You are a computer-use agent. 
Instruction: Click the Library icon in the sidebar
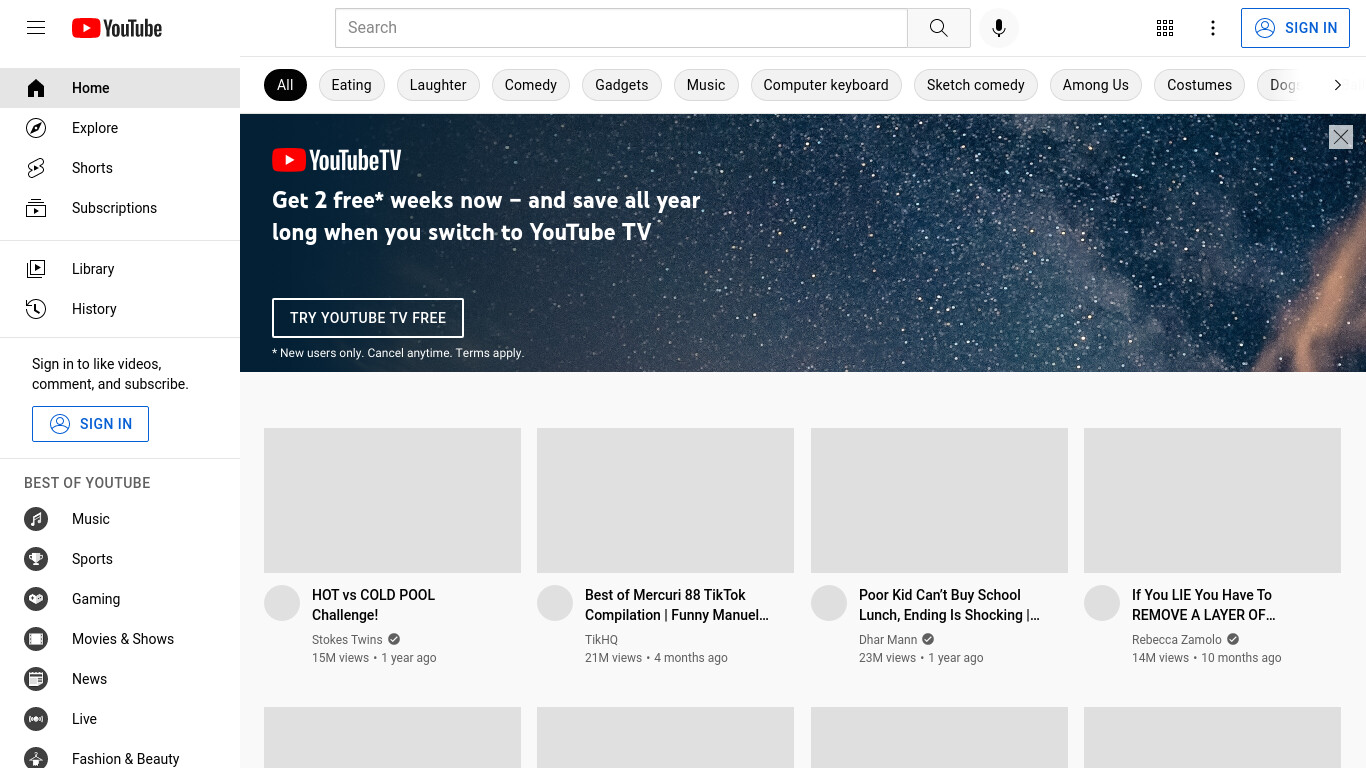[x=36, y=269]
